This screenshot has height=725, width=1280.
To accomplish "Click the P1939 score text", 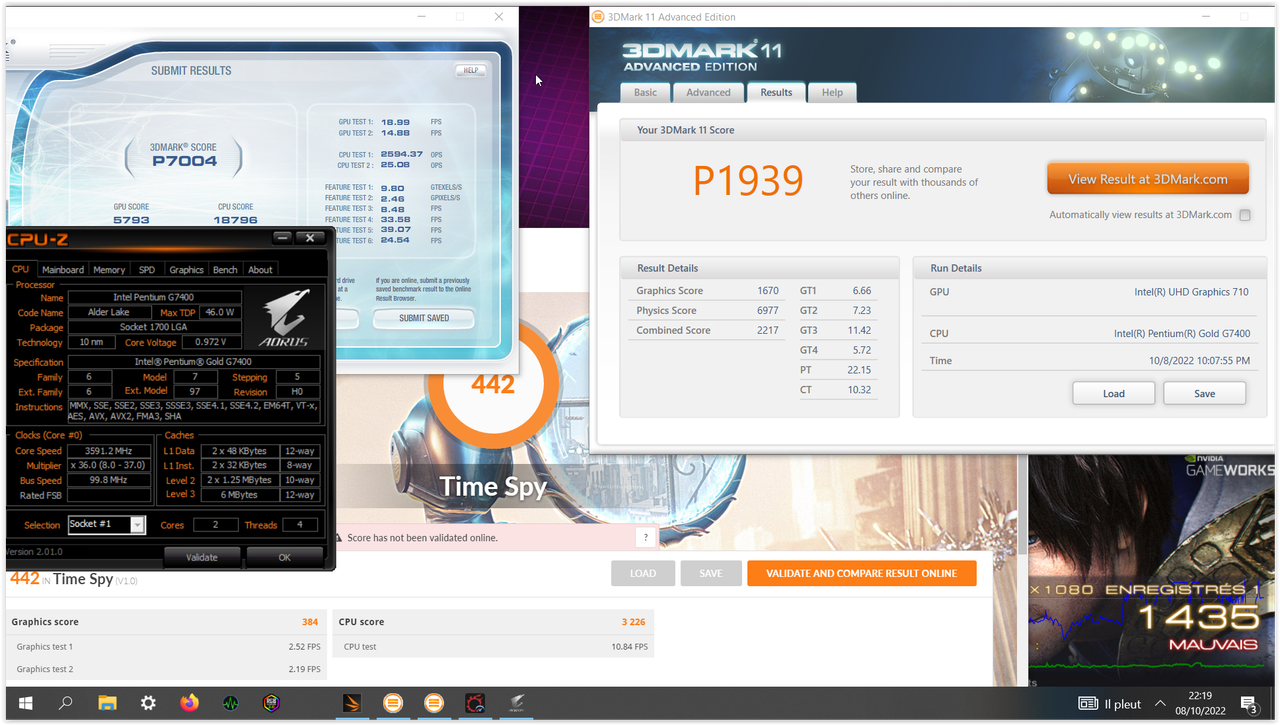I will click(x=748, y=180).
